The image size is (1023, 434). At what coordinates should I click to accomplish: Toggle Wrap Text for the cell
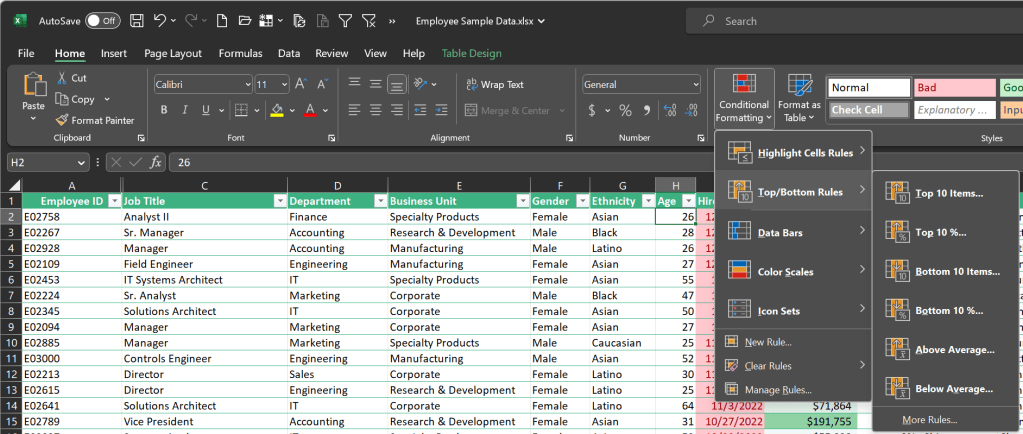[x=493, y=84]
